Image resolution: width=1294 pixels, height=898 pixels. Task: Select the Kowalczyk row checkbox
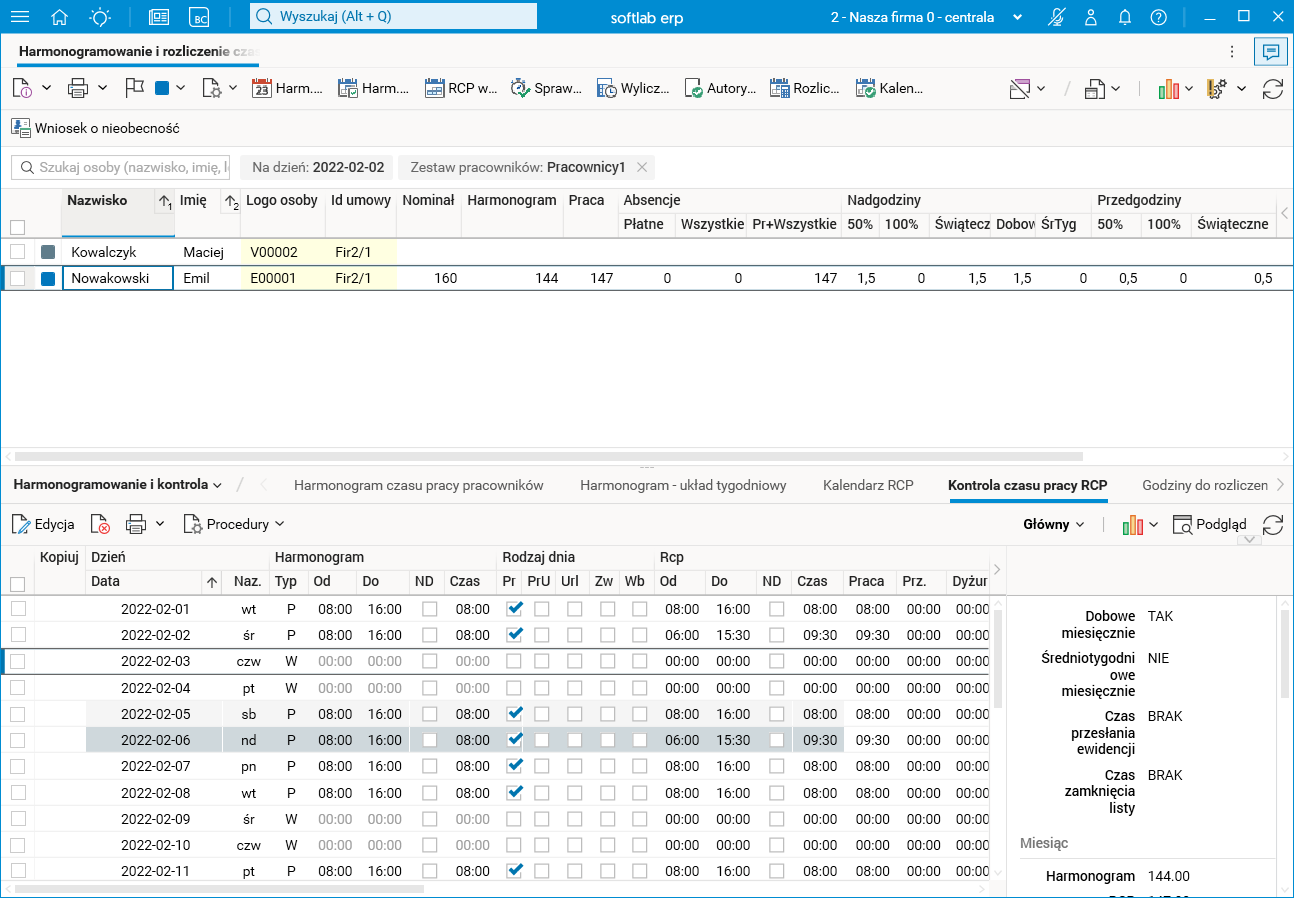[x=18, y=252]
